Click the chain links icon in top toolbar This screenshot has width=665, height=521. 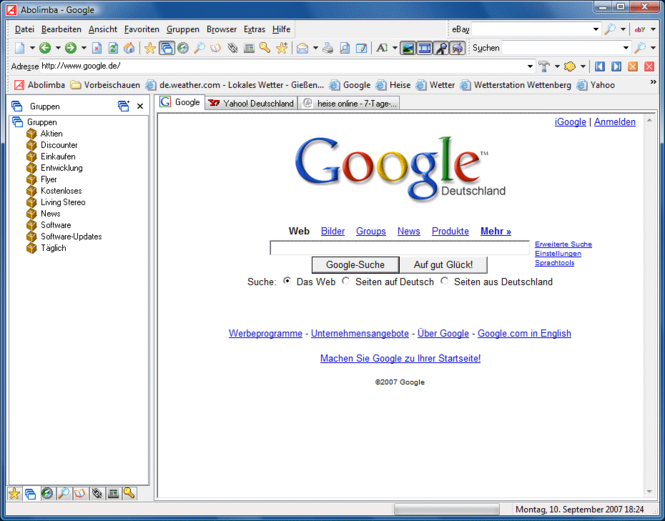click(x=232, y=48)
